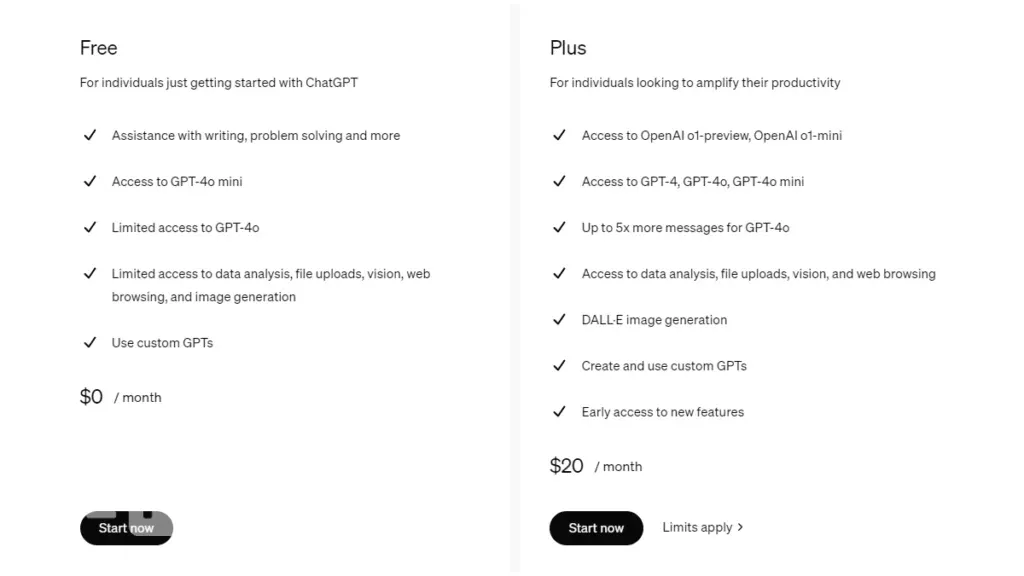Click checkmark beside 'Create and use custom GPTs'
Screen dimensions: 1024x576
tap(560, 365)
